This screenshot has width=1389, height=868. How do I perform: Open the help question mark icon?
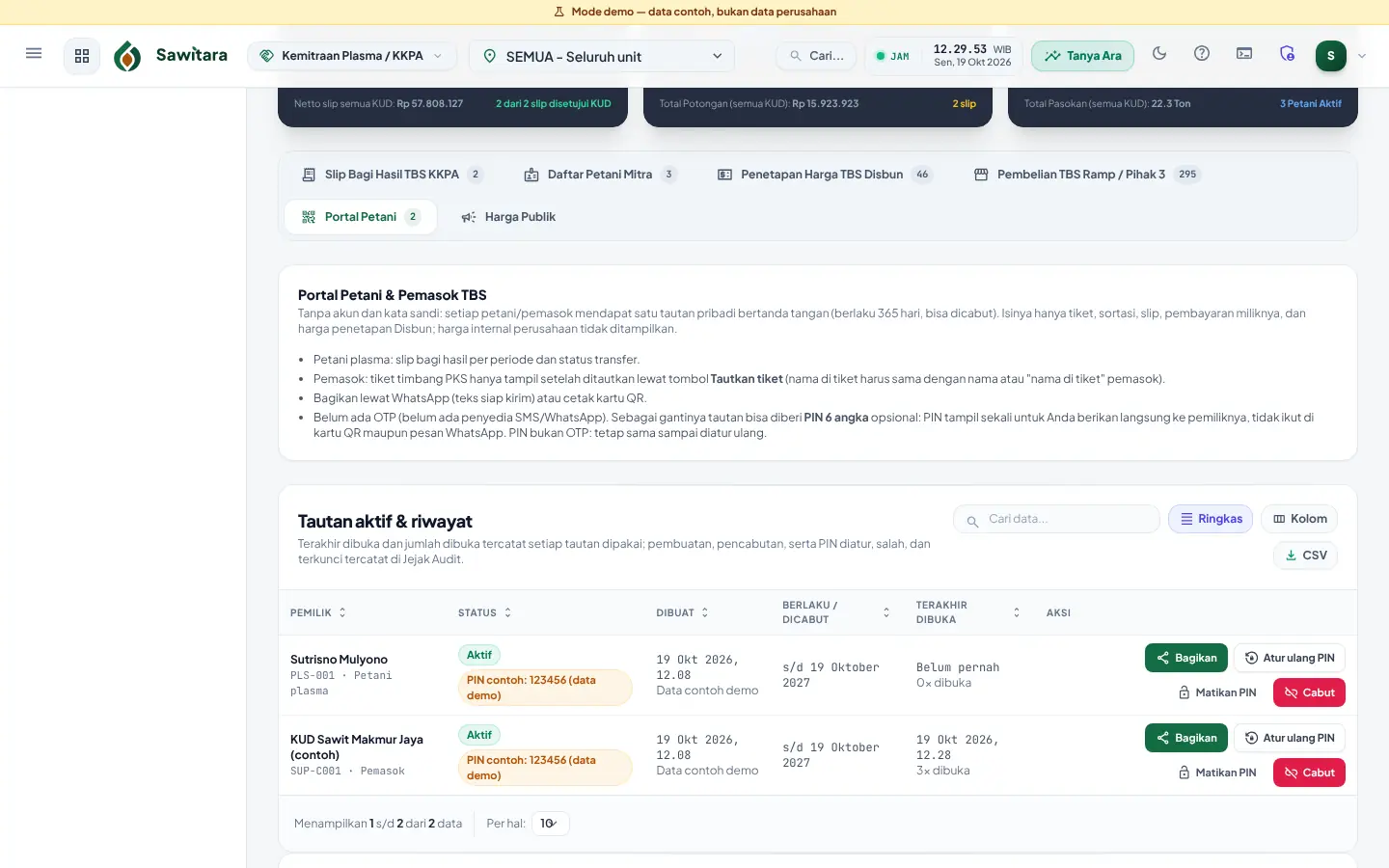pos(1202,54)
